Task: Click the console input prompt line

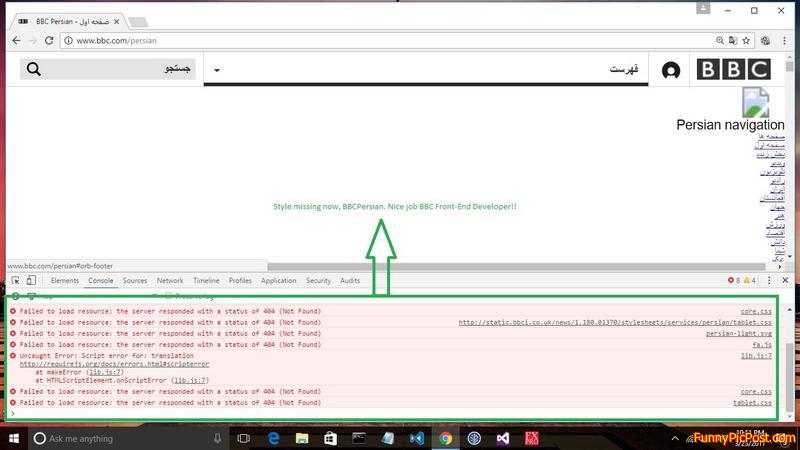Action: point(393,413)
